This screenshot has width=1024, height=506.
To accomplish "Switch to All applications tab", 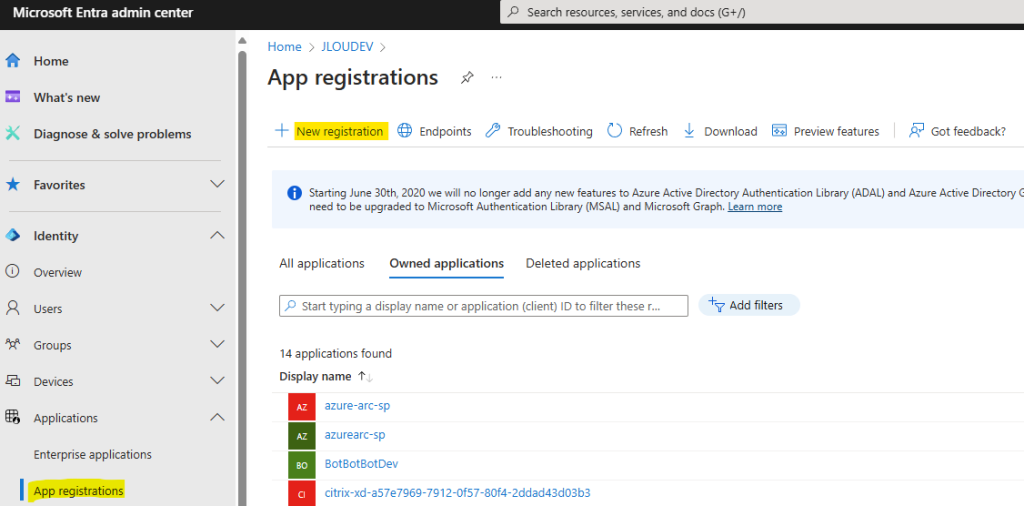I will coord(322,263).
